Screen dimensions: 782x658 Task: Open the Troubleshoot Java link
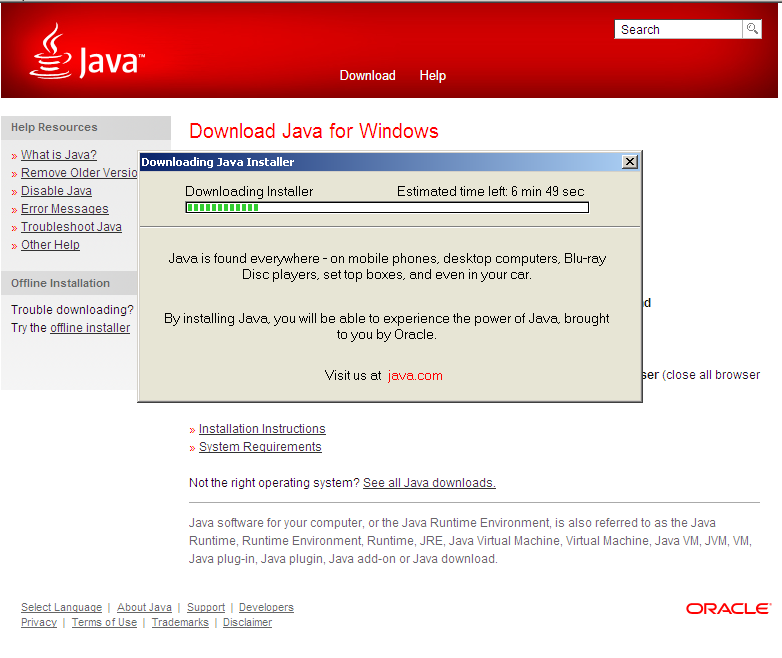[71, 226]
